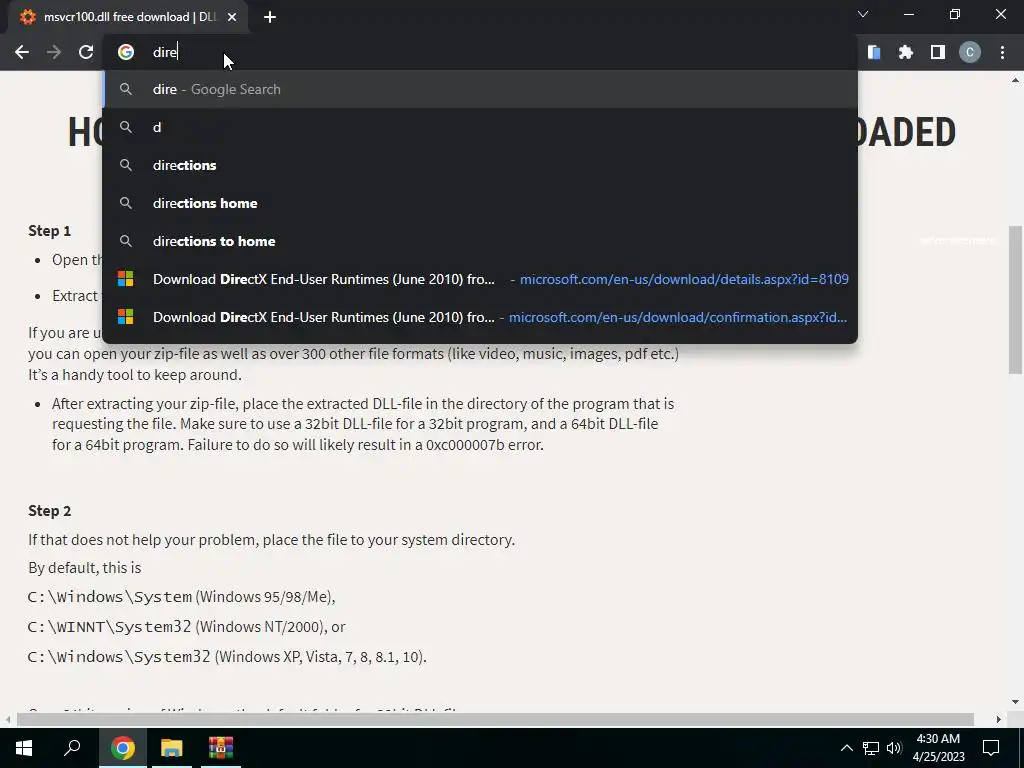Click the 'Step 1' heading
This screenshot has width=1024, height=768.
49,231
